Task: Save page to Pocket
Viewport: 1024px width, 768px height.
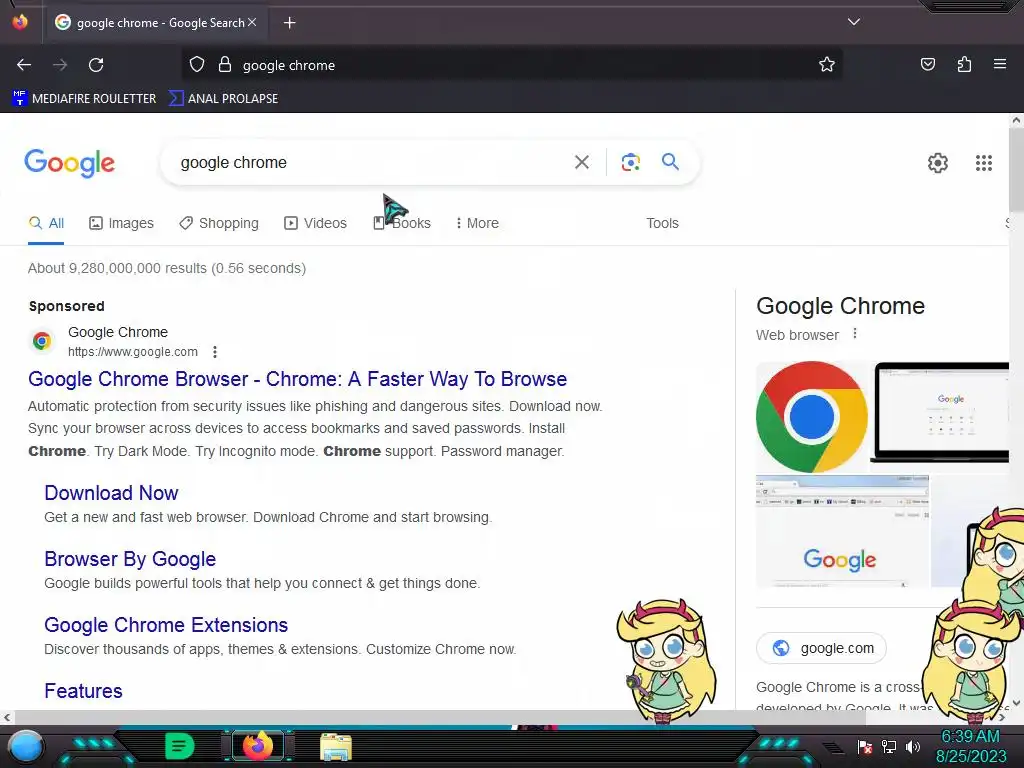Action: [927, 65]
